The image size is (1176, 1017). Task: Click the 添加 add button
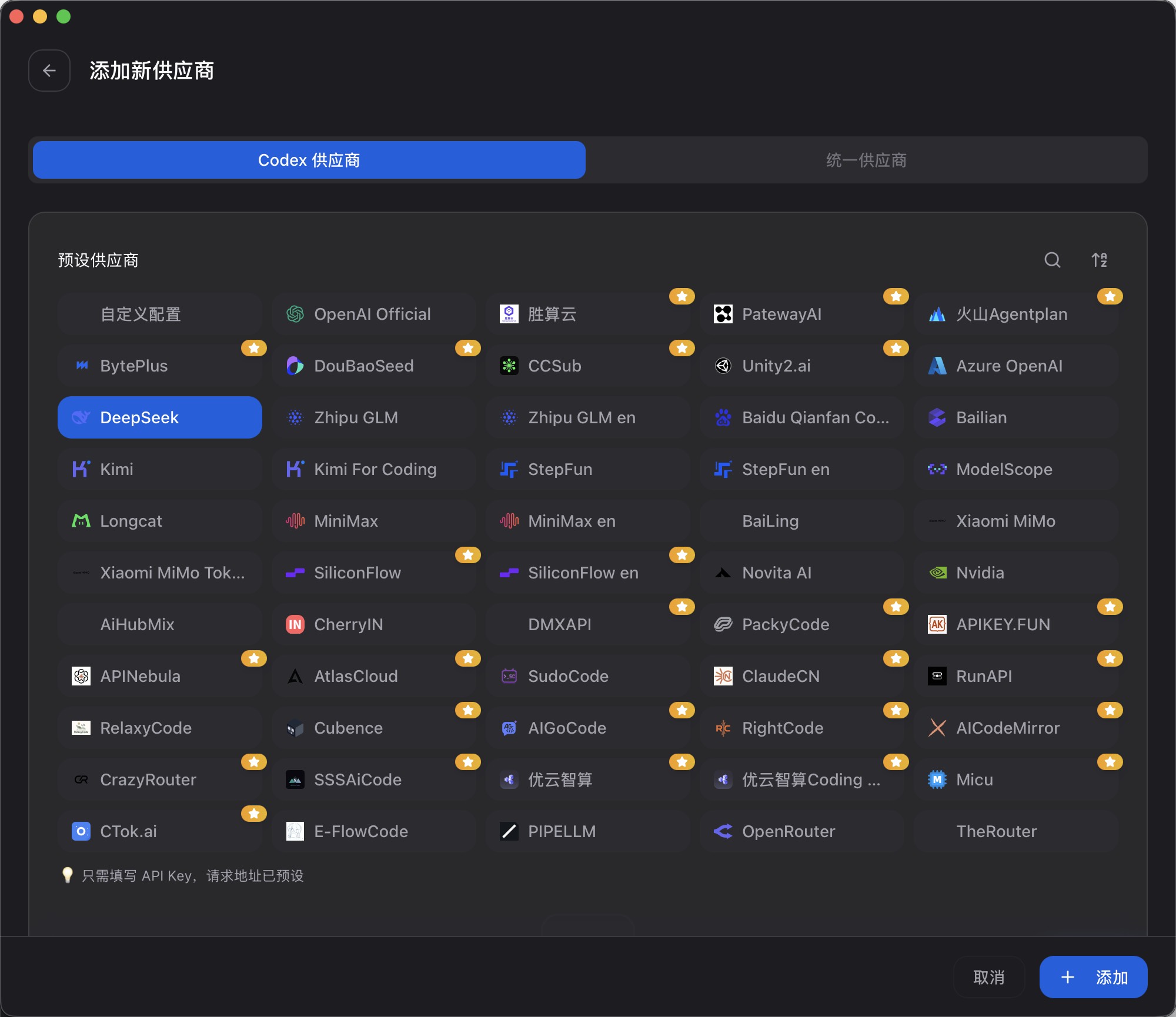pos(1094,977)
